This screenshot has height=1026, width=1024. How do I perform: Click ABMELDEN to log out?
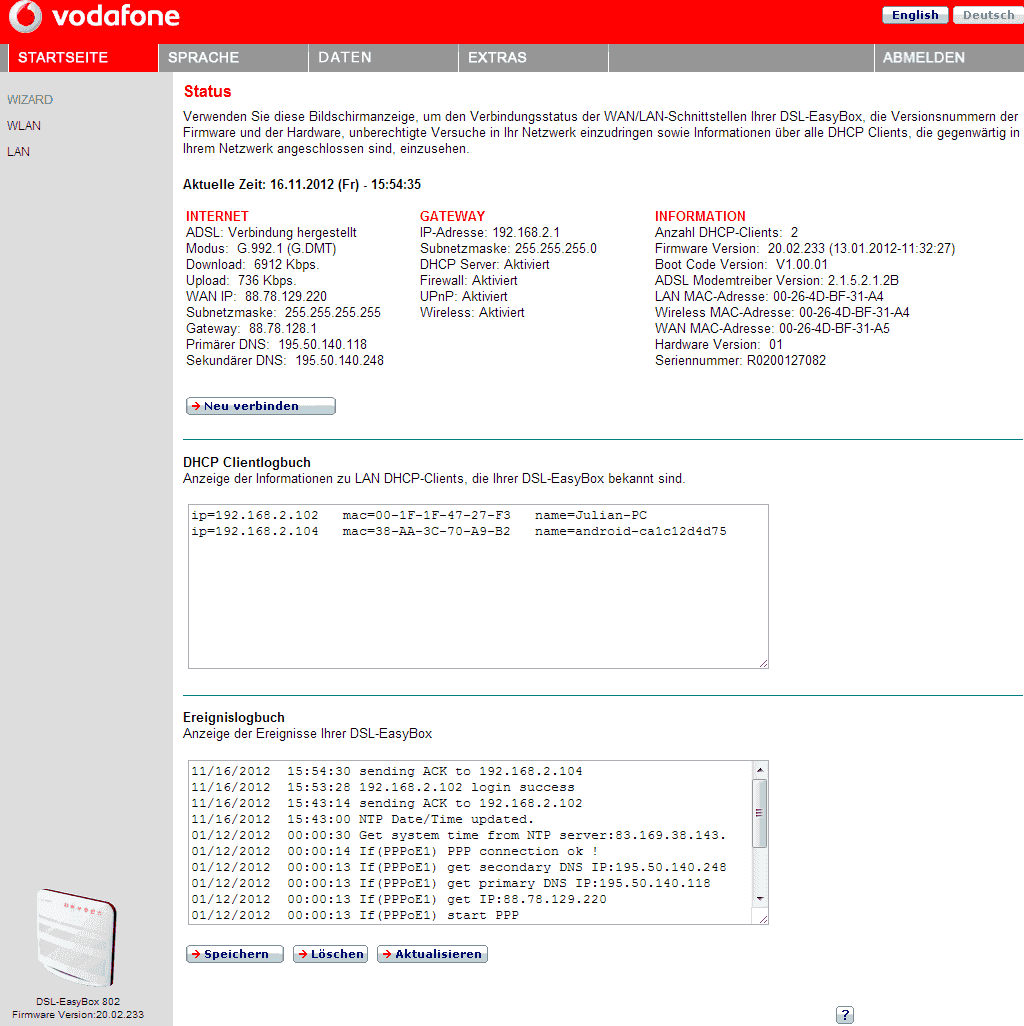(x=949, y=58)
